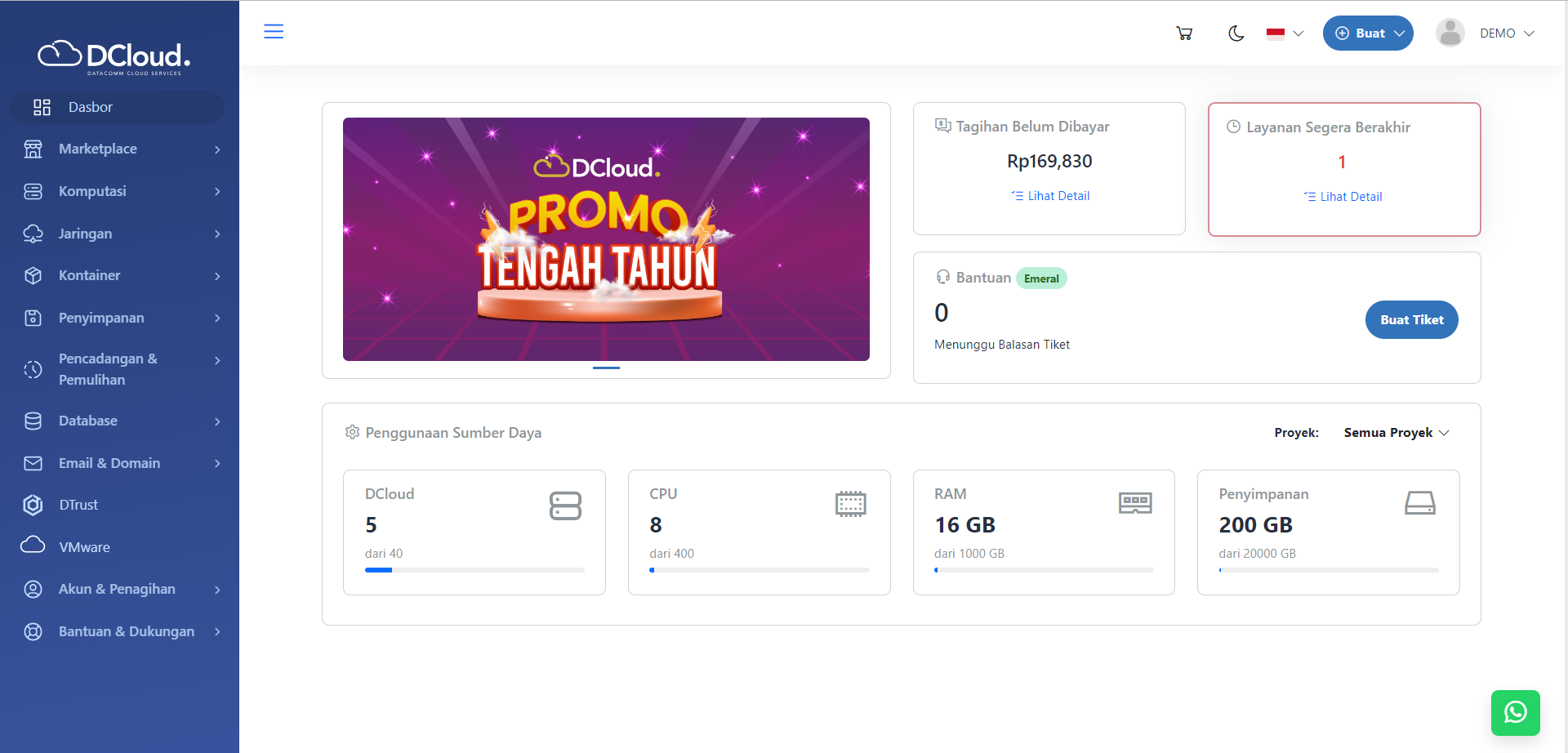
Task: Open the Indonesian language flag dropdown
Action: pos(1283,33)
